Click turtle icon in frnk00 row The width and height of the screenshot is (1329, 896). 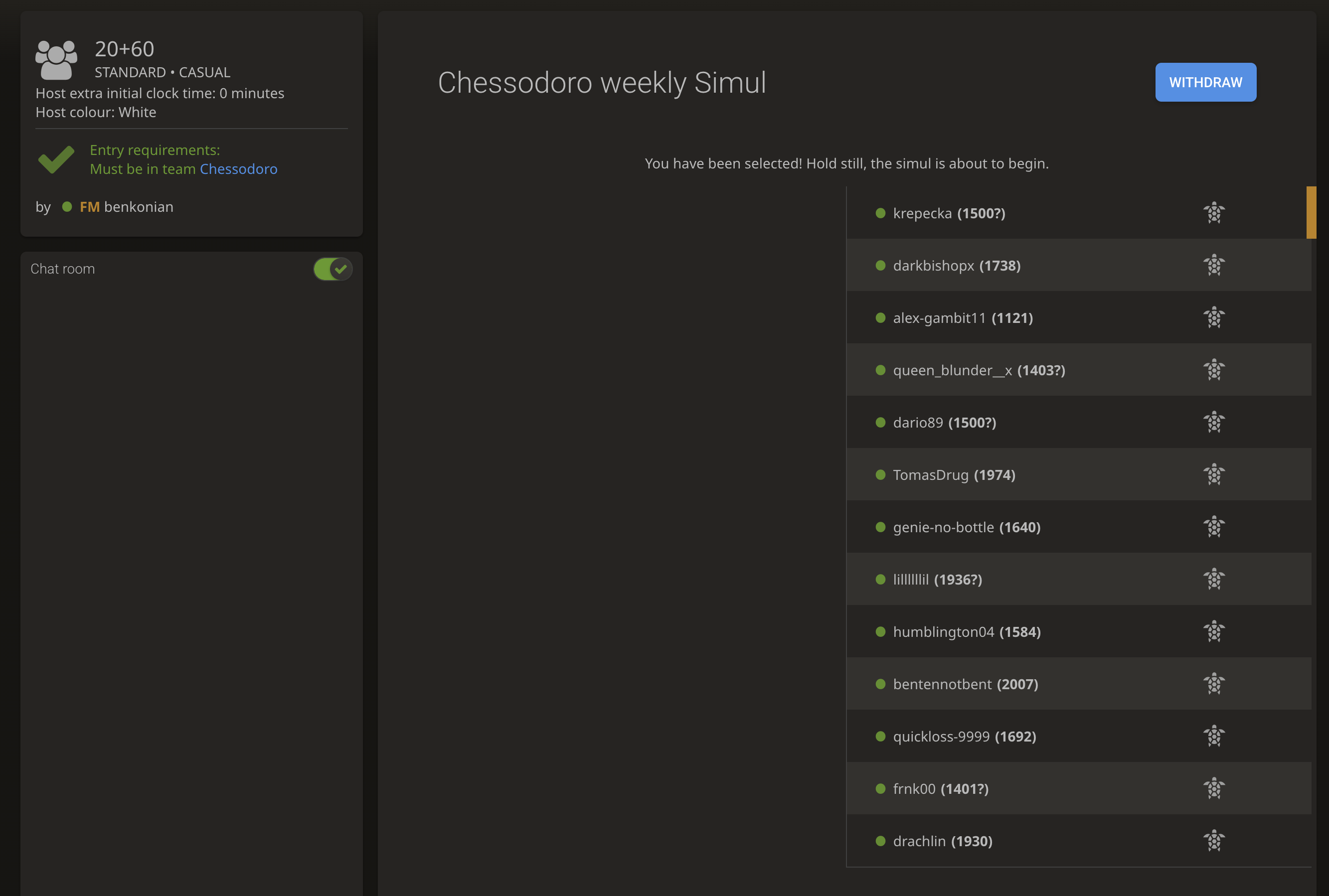1213,788
